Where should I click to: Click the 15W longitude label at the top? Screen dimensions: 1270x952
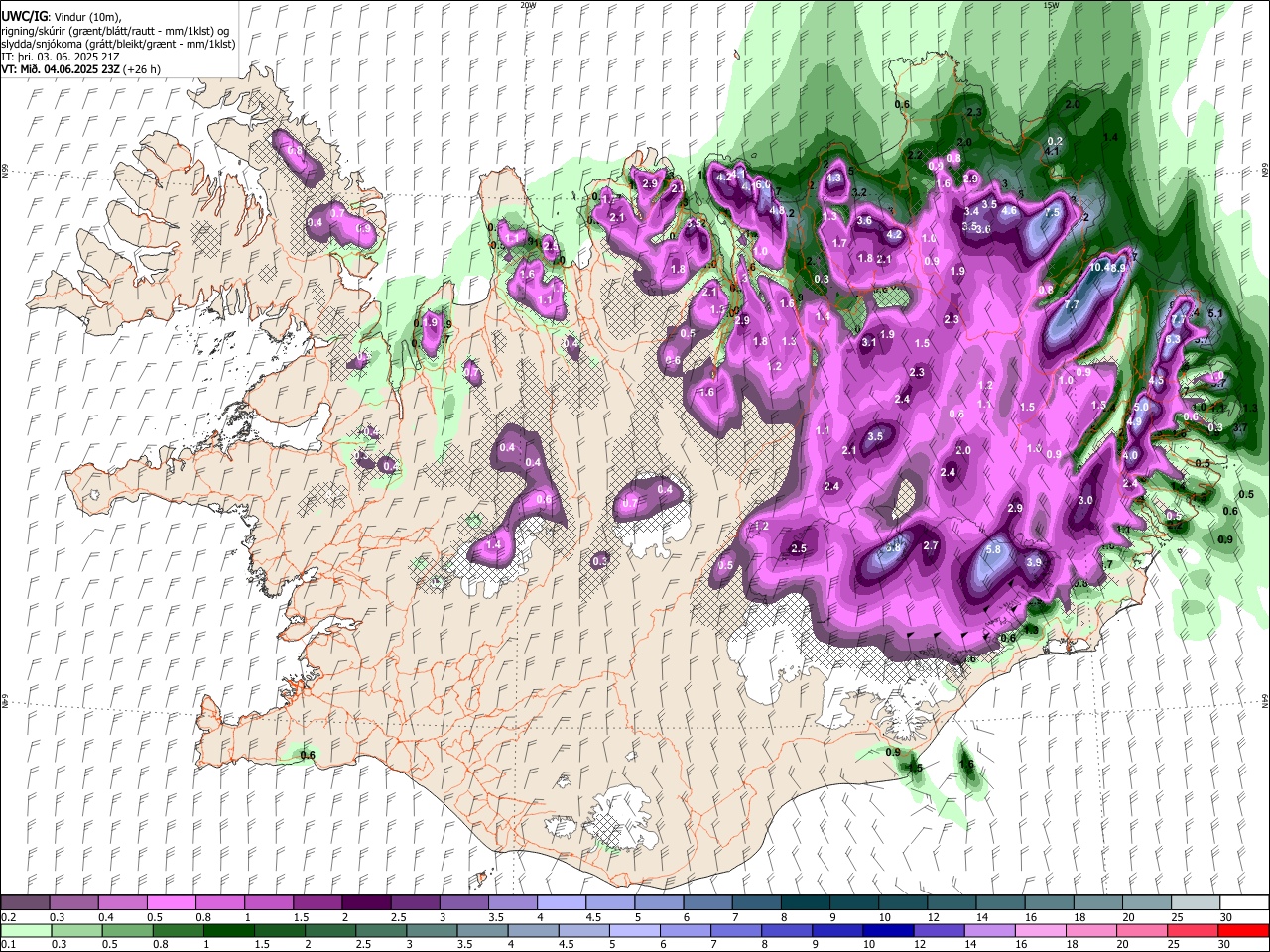1051,5
